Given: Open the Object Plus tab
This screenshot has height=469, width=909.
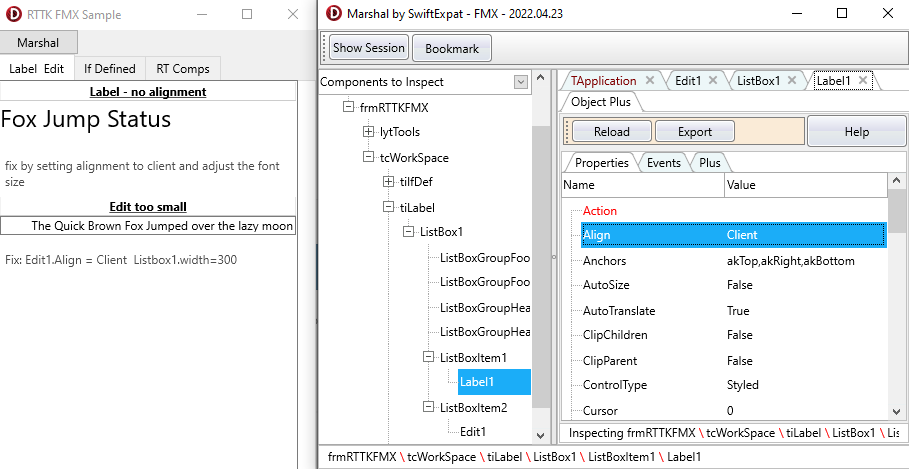Looking at the screenshot, I should (x=601, y=102).
